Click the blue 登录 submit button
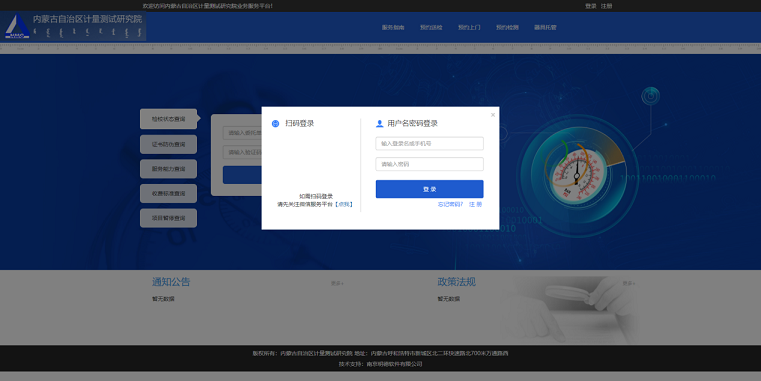761x381 pixels. pos(429,189)
